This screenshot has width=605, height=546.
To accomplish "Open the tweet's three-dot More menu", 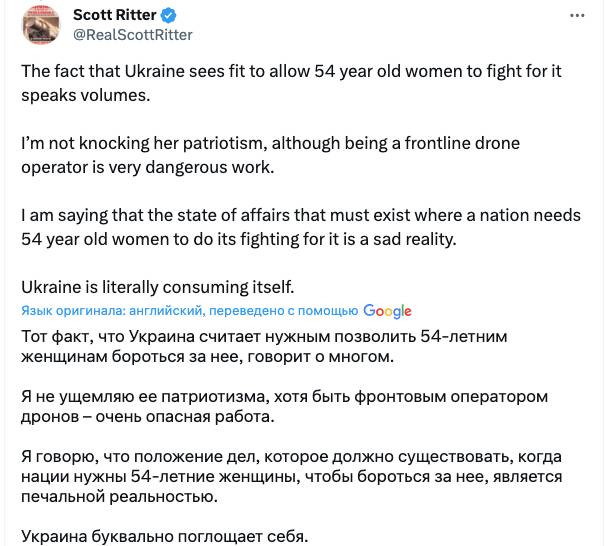I will click(x=577, y=16).
